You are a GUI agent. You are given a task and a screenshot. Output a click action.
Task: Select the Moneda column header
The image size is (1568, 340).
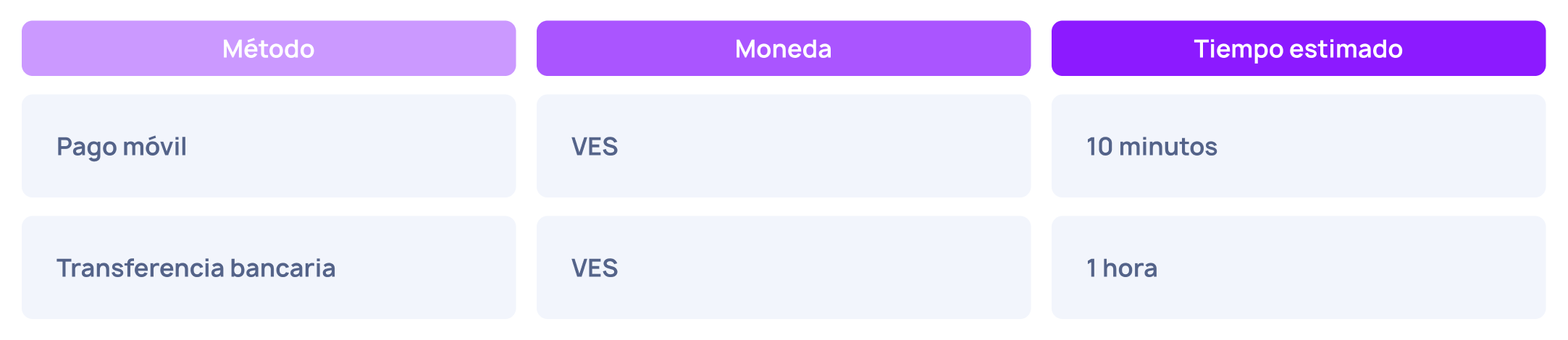[x=784, y=48]
